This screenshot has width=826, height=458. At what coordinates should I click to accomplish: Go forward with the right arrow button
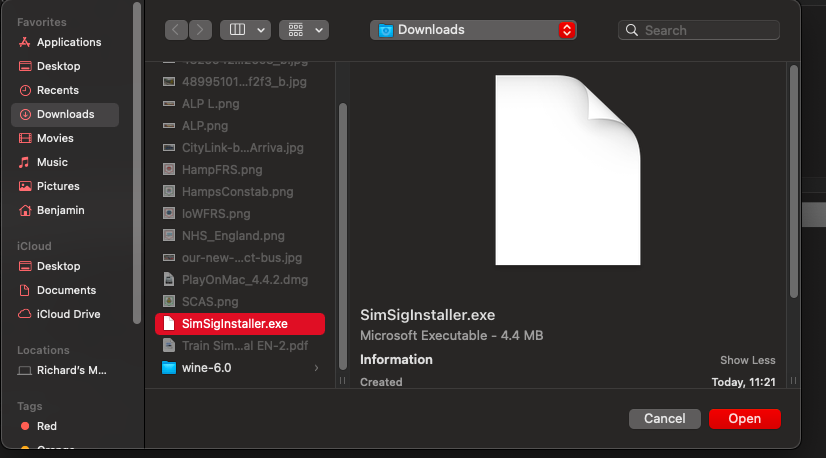[200, 30]
